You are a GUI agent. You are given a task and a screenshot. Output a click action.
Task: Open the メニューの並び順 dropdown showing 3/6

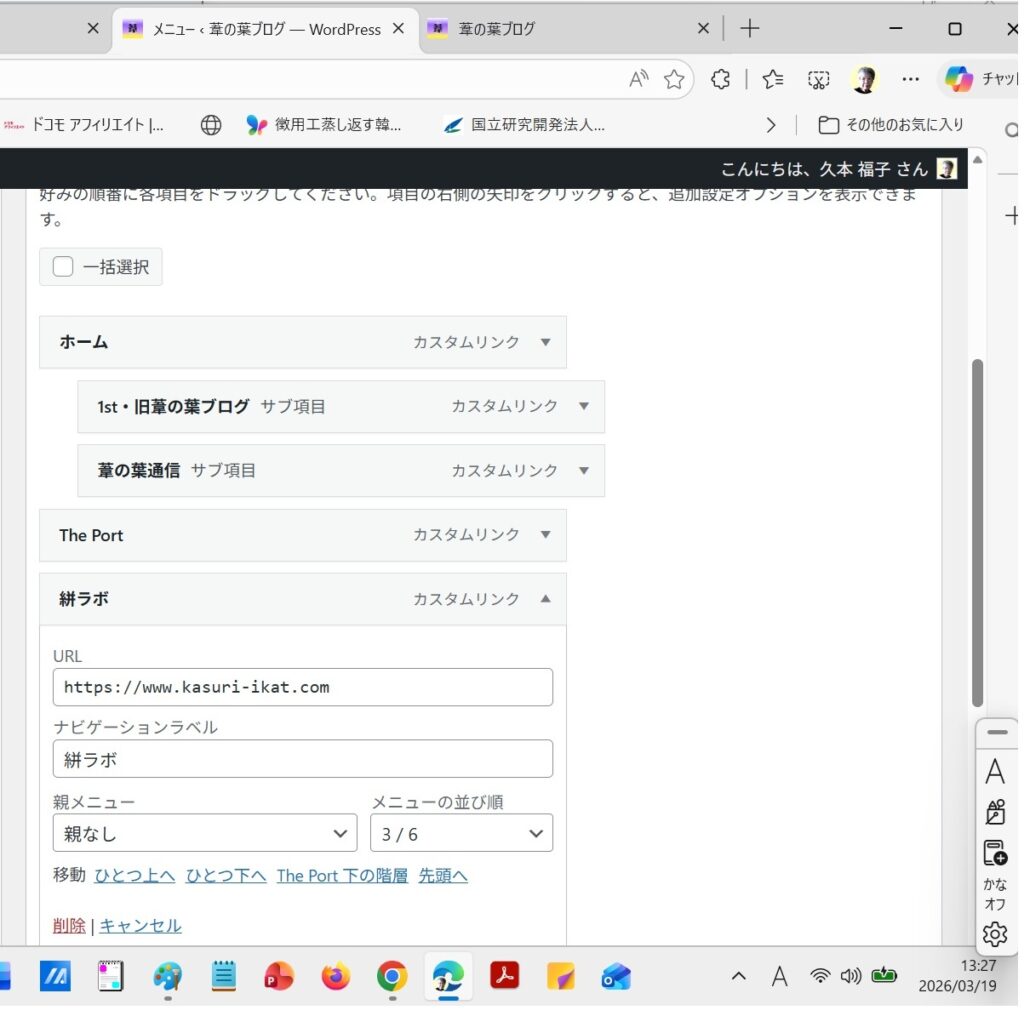[462, 833]
